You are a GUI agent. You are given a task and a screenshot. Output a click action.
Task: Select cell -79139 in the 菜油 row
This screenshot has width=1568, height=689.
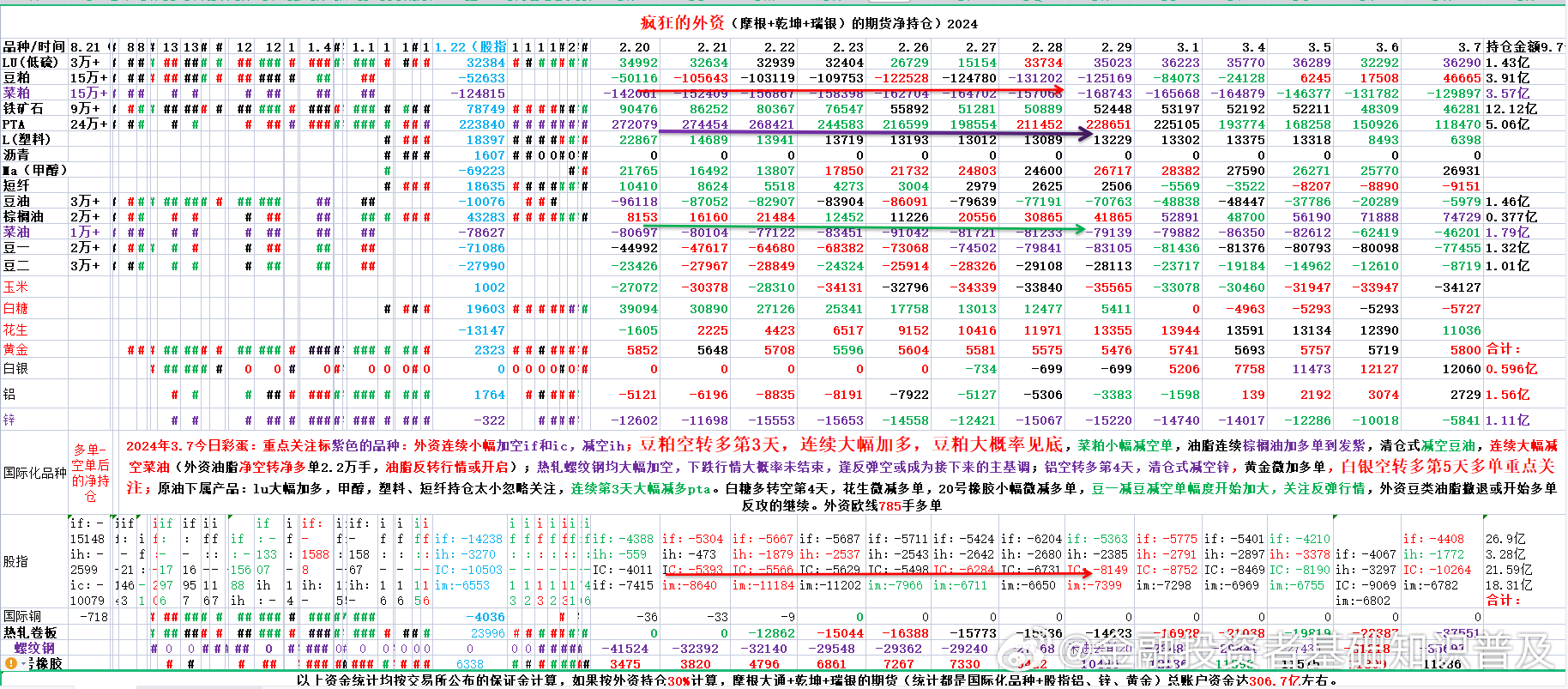[1107, 233]
